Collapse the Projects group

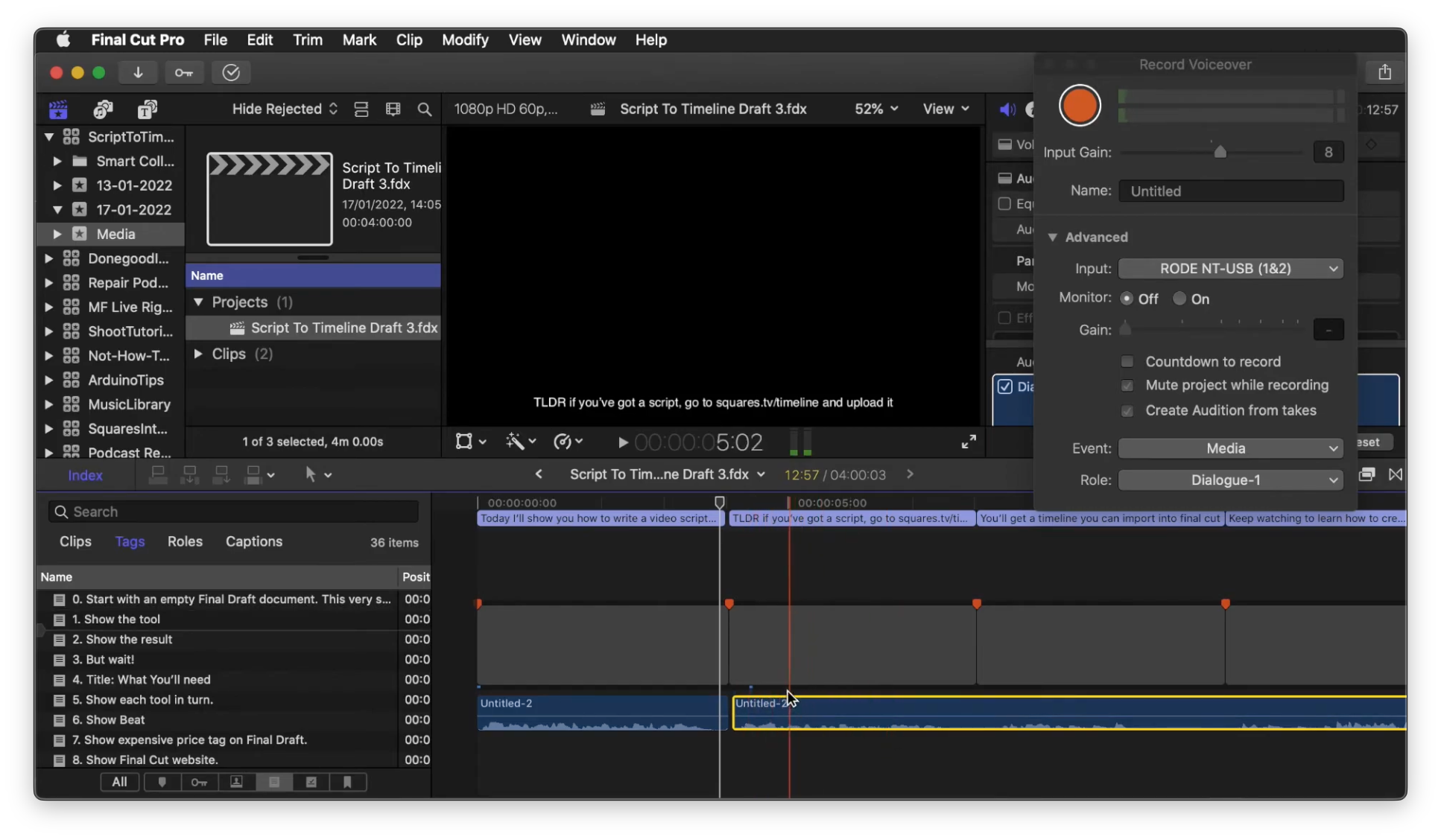pos(198,302)
